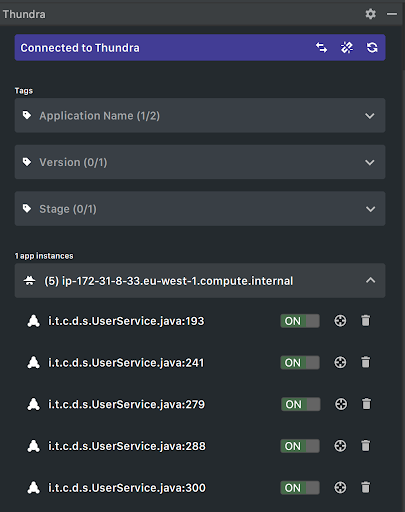
Task: Locate the UserService.java:288 tracepoint in source
Action: click(x=340, y=446)
